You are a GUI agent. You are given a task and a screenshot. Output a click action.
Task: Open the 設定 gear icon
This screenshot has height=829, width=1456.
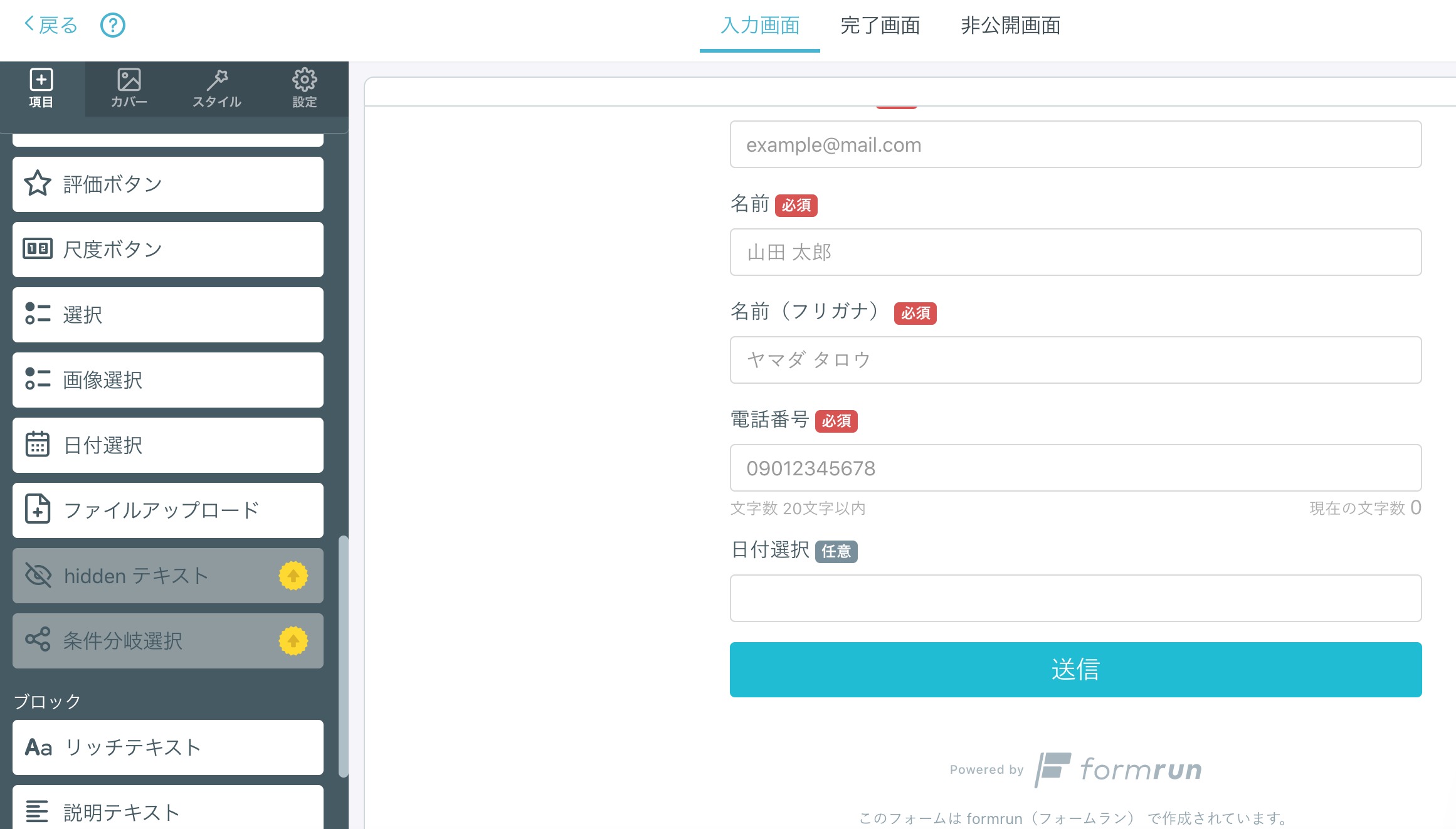click(x=305, y=88)
